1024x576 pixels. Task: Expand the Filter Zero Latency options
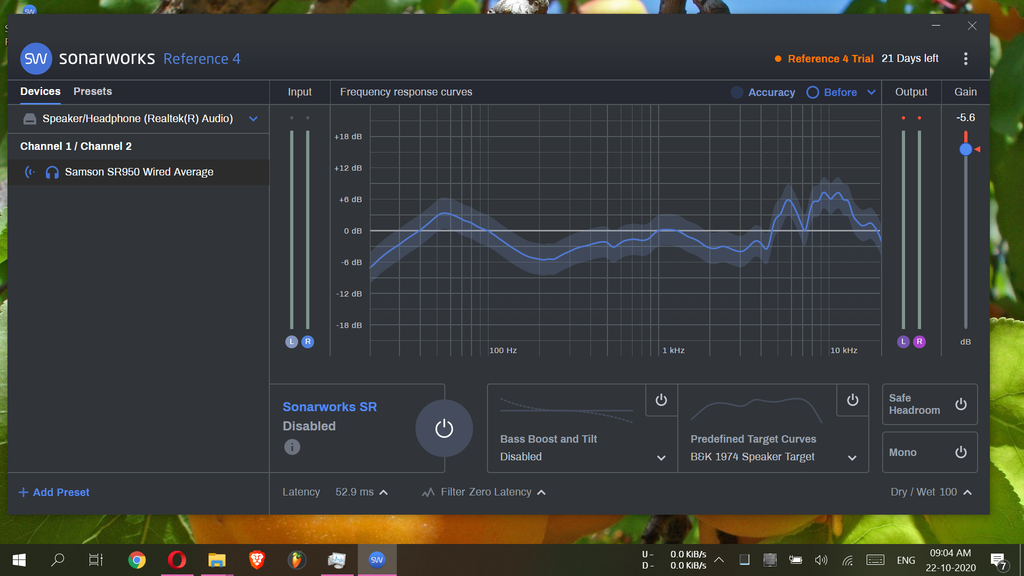pyautogui.click(x=541, y=492)
